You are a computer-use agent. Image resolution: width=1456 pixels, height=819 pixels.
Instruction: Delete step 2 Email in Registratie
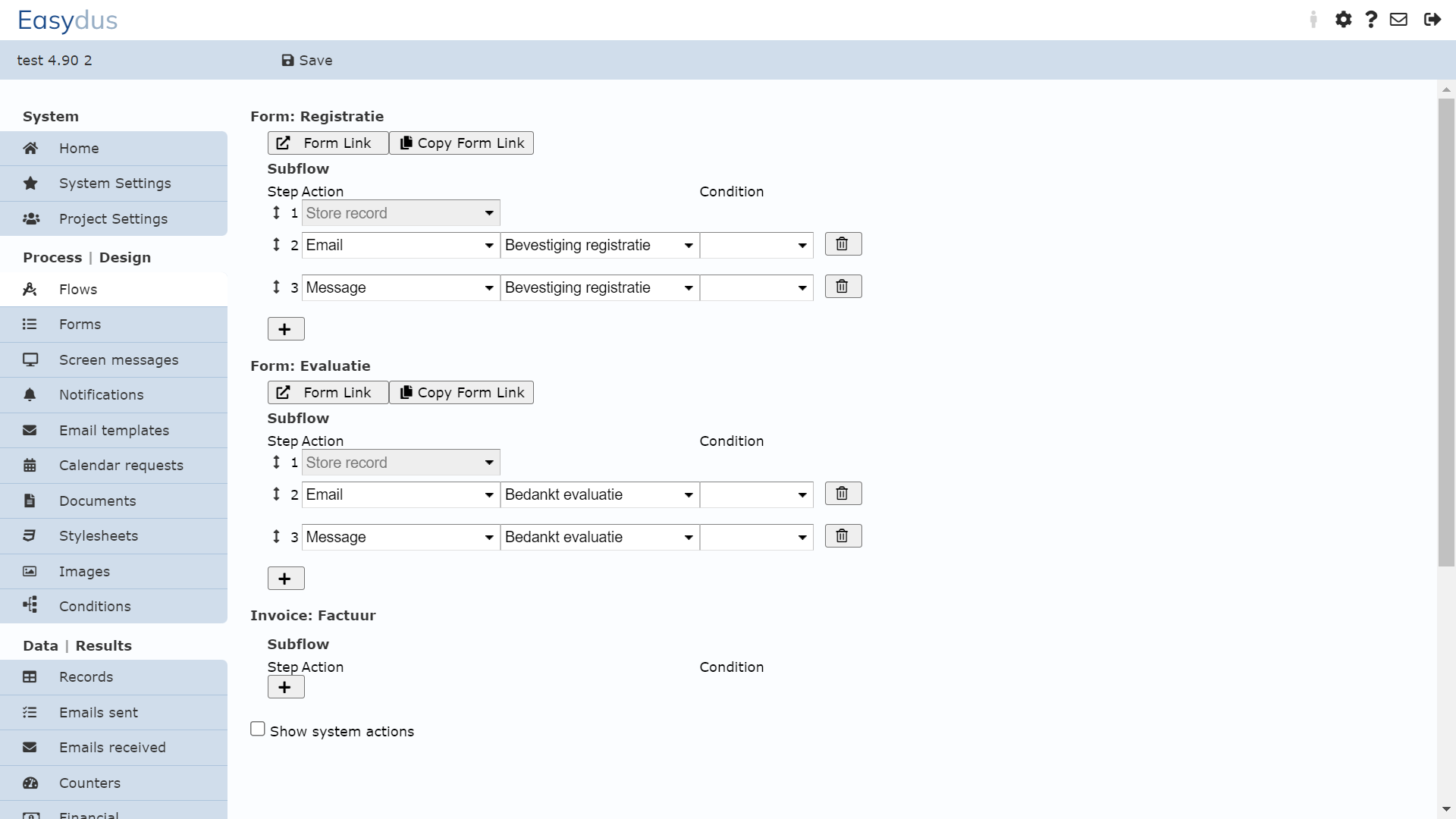point(843,244)
